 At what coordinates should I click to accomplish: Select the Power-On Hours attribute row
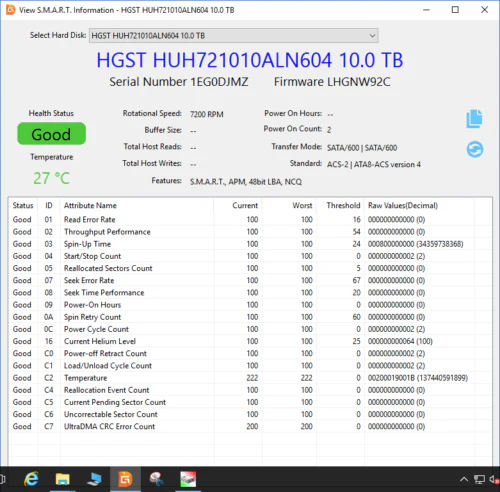(250, 305)
